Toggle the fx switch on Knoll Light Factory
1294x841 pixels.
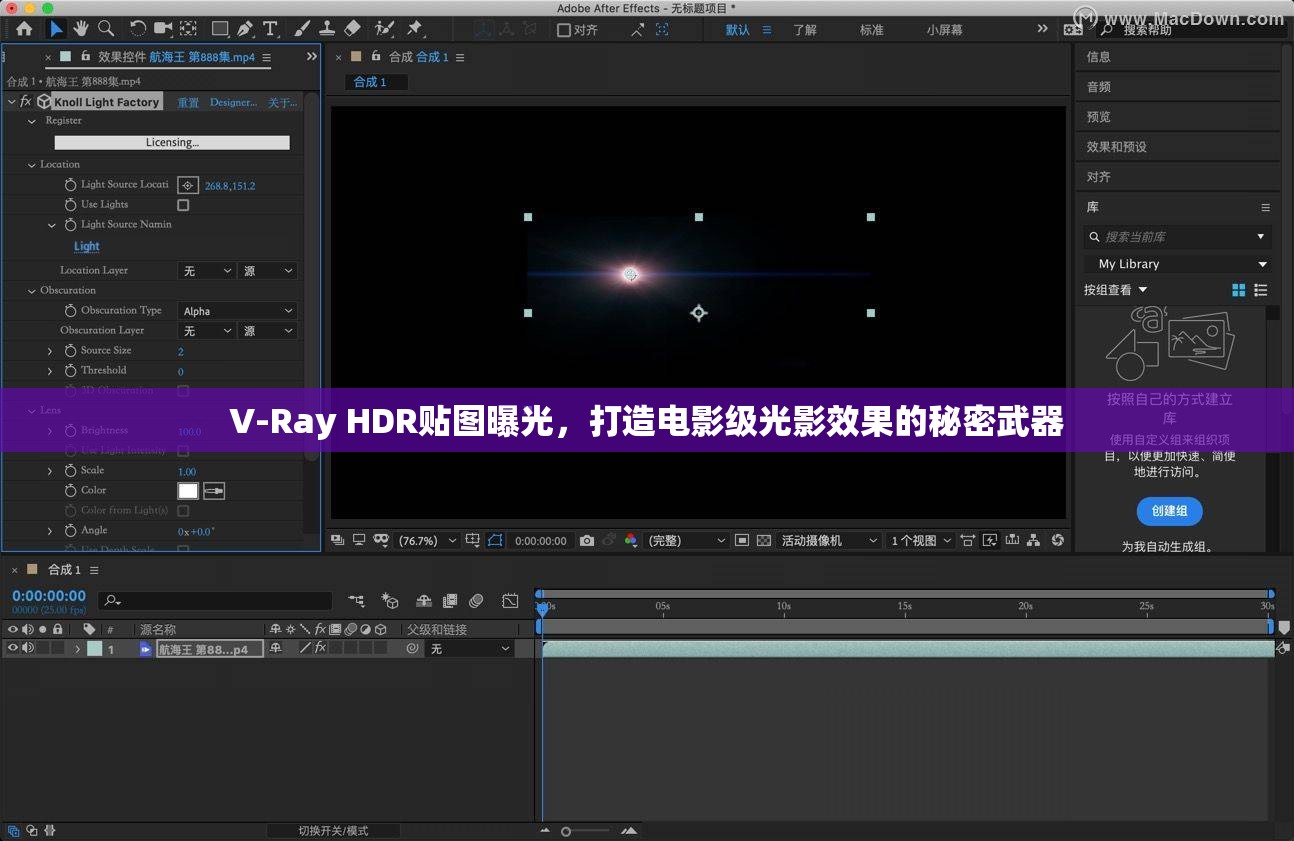click(26, 102)
